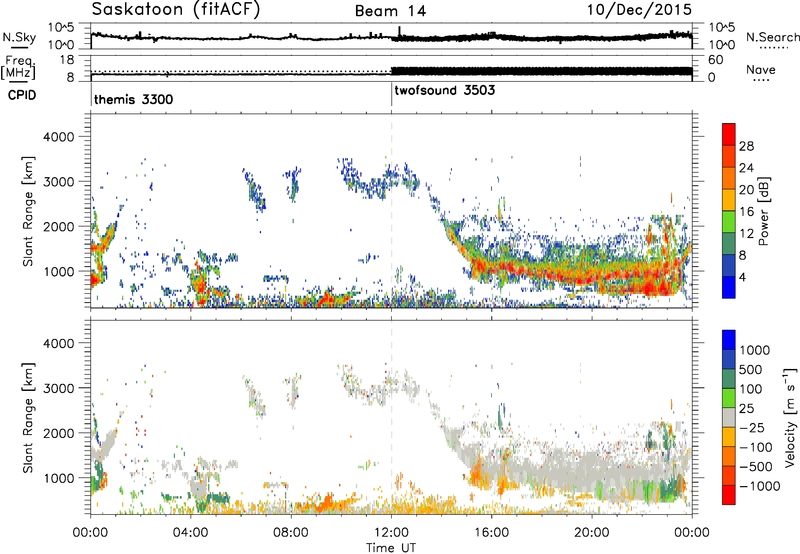Click the '-25' value on the velocity scale
800x554 pixels.
point(752,427)
